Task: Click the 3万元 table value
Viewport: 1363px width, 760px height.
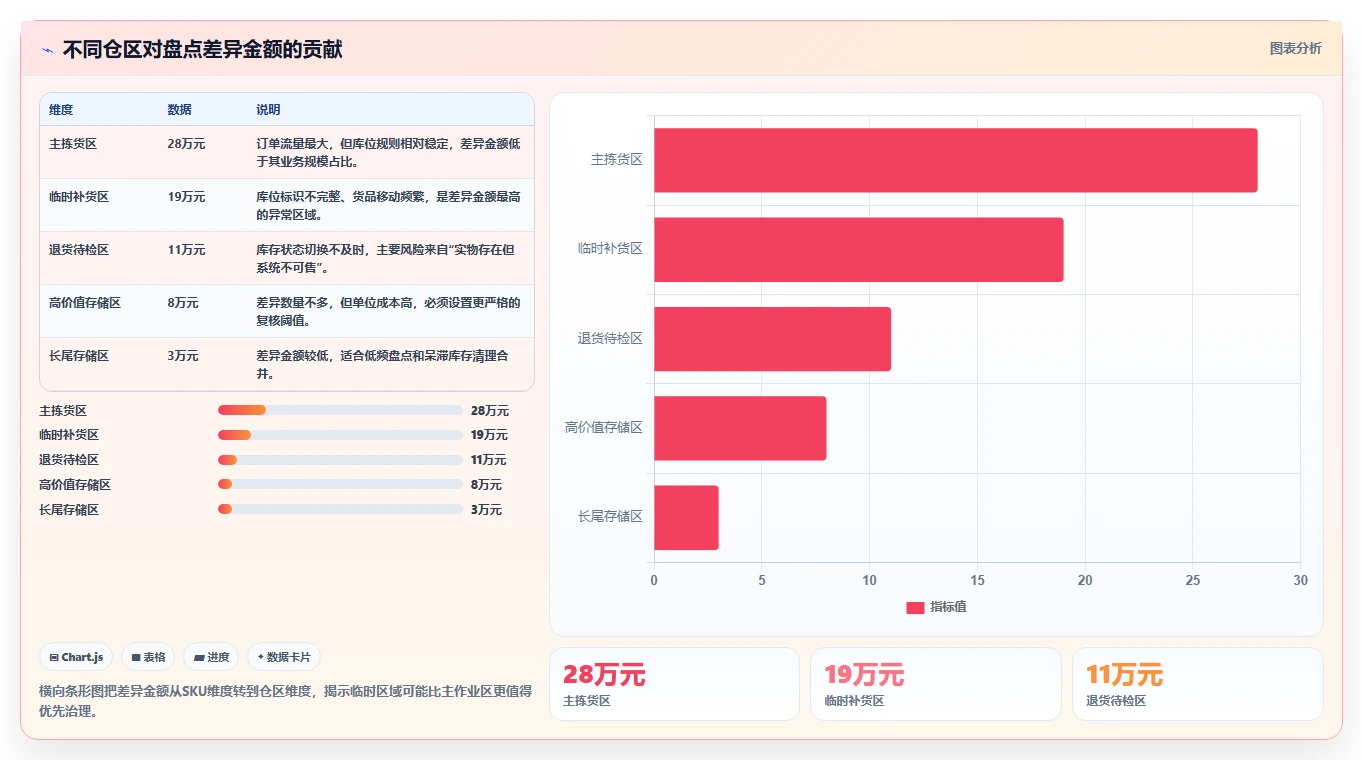Action: click(183, 355)
